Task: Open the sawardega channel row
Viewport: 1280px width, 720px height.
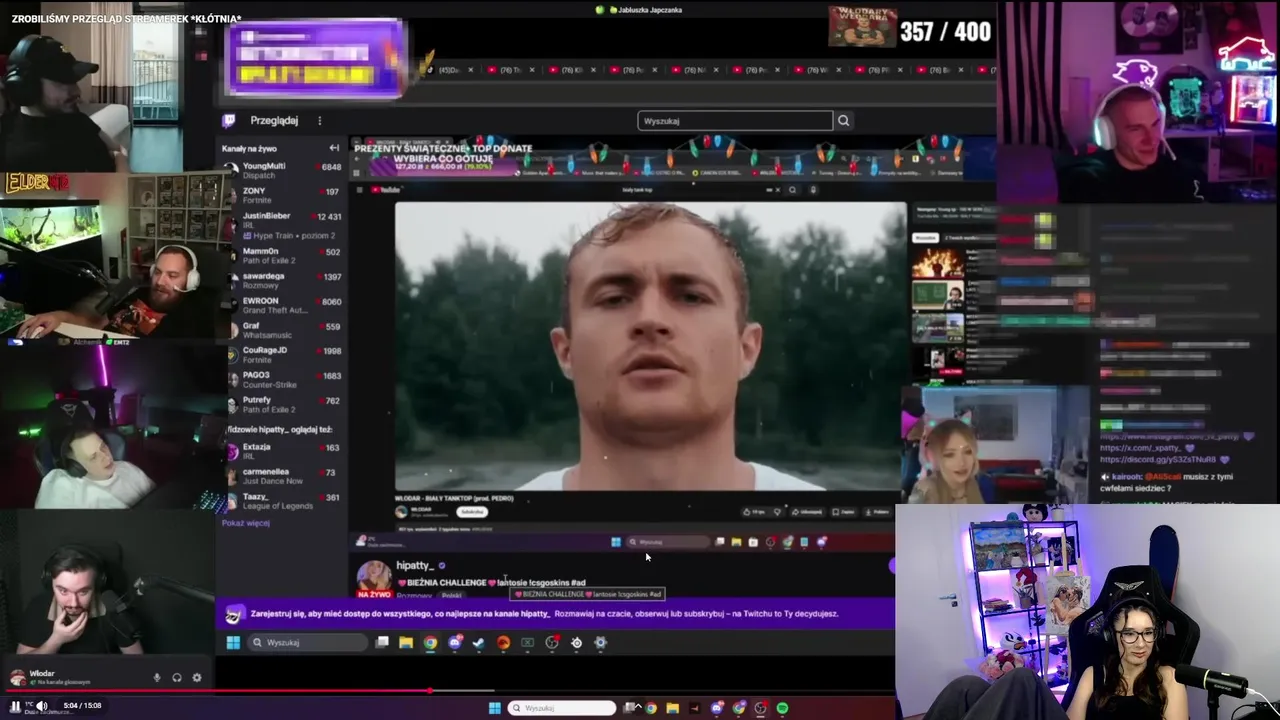Action: pos(284,280)
